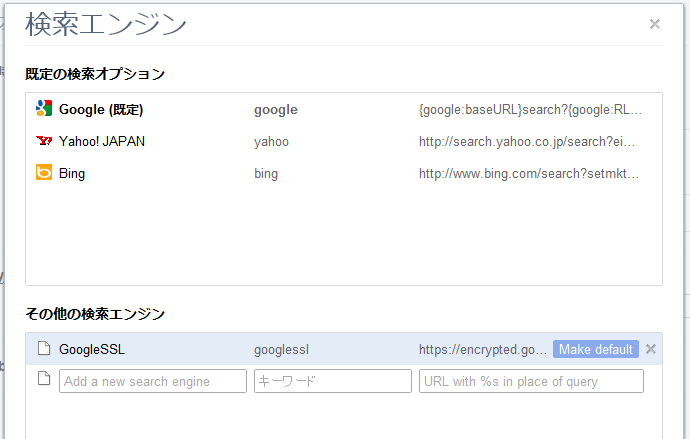Select the GoogleSSL engine name

click(x=92, y=349)
